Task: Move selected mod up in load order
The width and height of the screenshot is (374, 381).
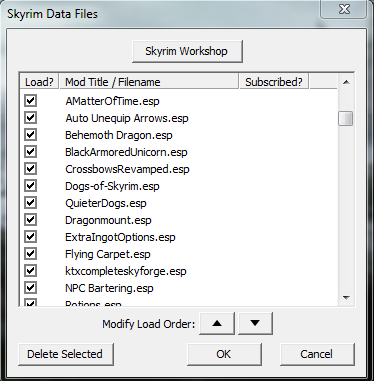Action: click(217, 323)
